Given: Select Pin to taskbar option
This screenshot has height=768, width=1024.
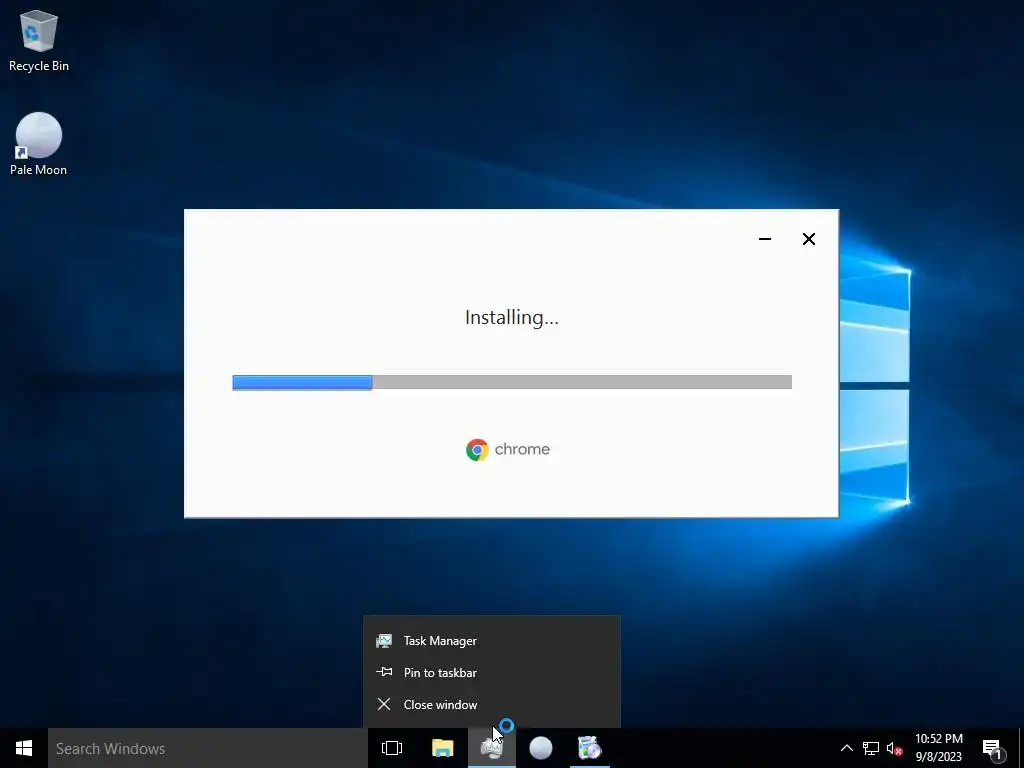Looking at the screenshot, I should click(492, 673).
